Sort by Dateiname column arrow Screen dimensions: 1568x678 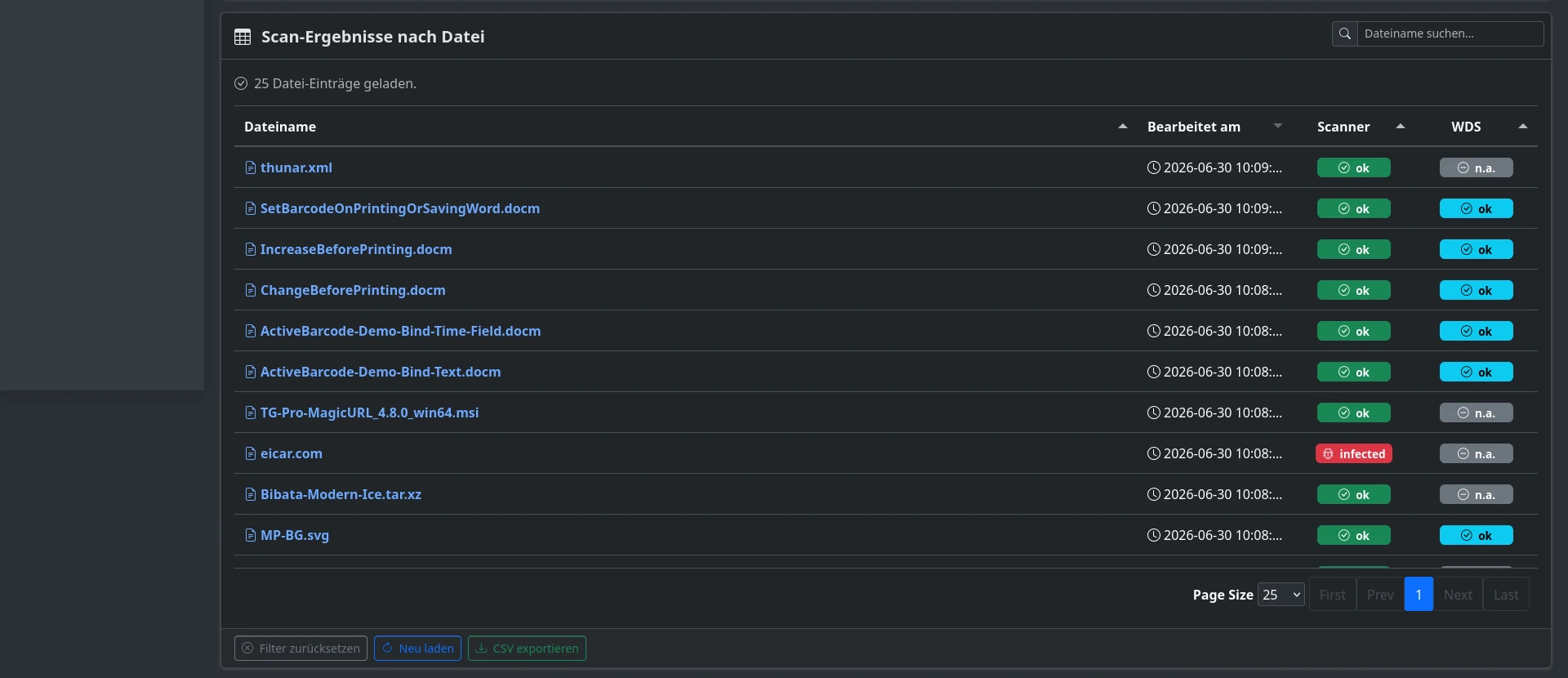point(1123,127)
